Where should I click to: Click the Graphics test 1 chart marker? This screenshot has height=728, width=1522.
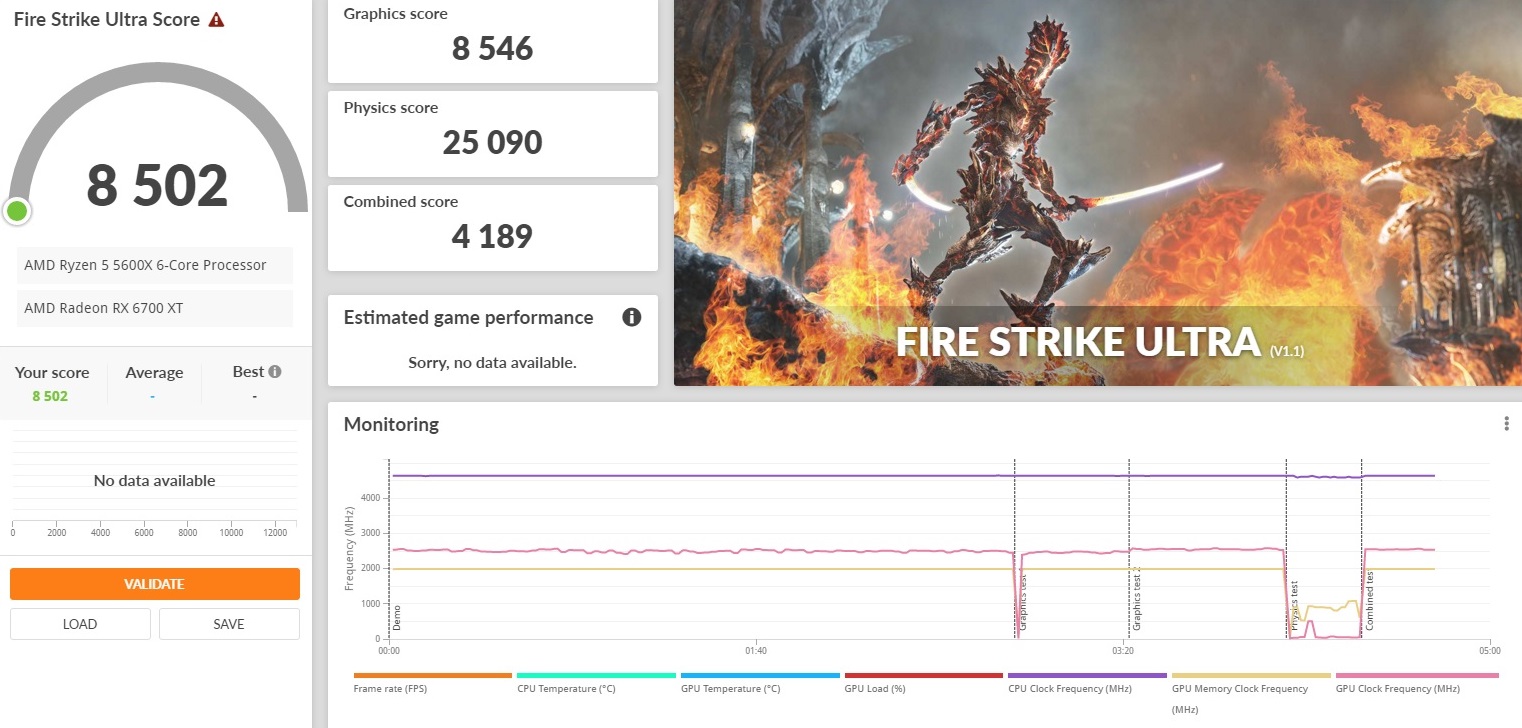1022,602
